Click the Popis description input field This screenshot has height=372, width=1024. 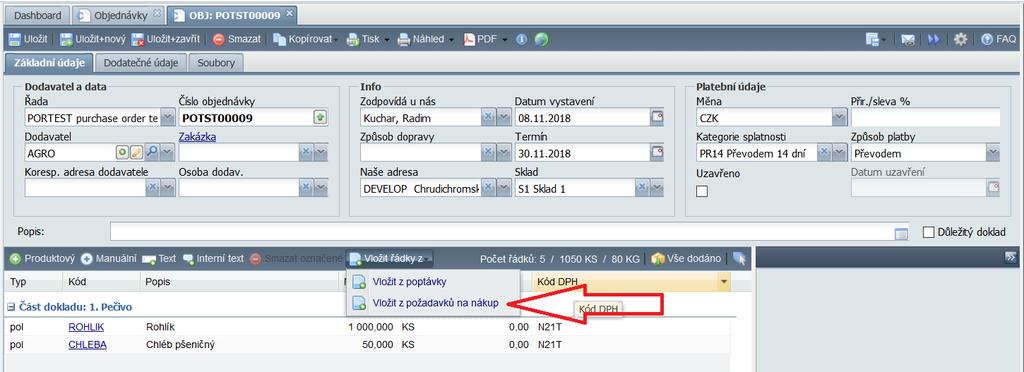click(502, 232)
